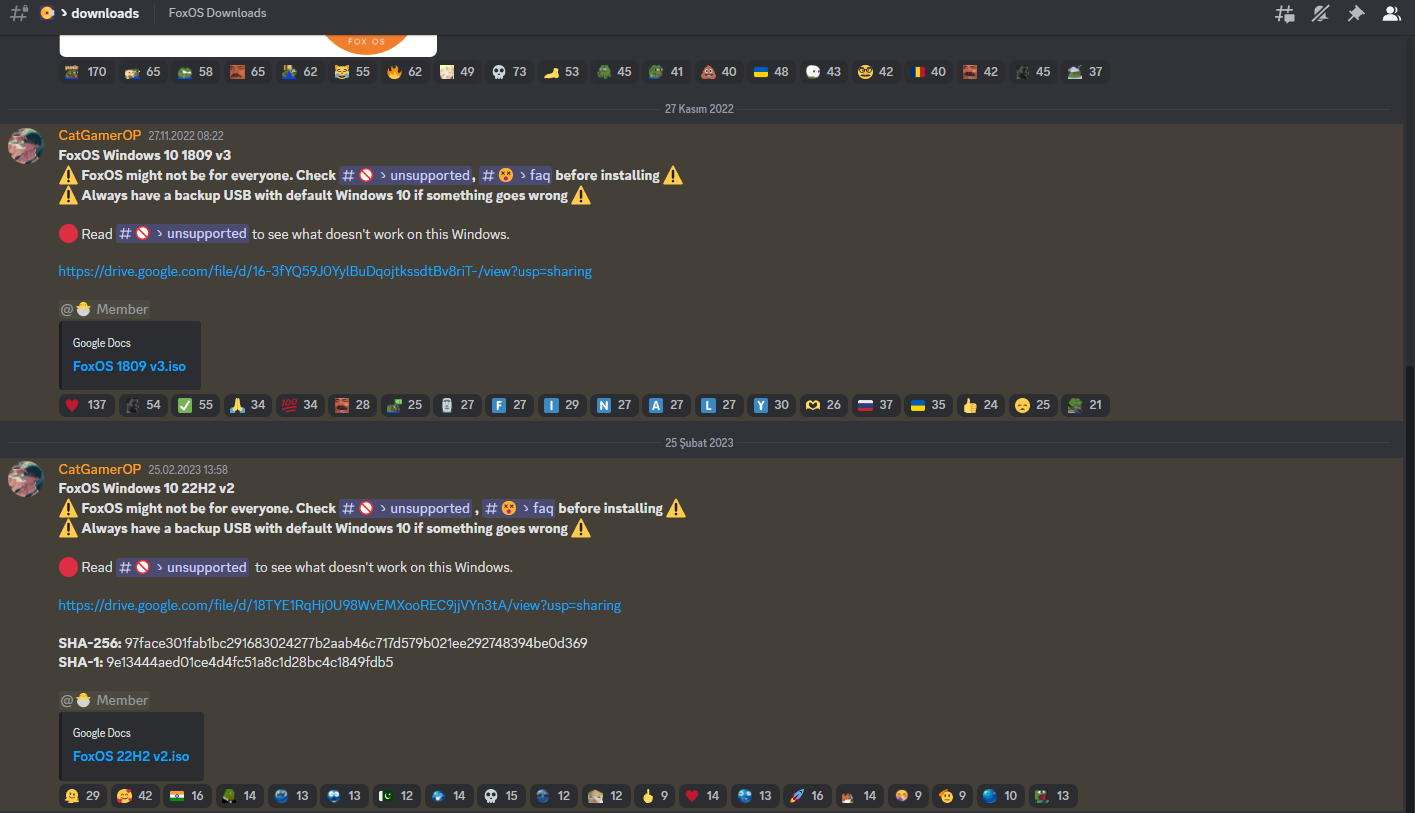Click the letter F reaction
Viewport: 1415px width, 813px height.
pyautogui.click(x=509, y=405)
